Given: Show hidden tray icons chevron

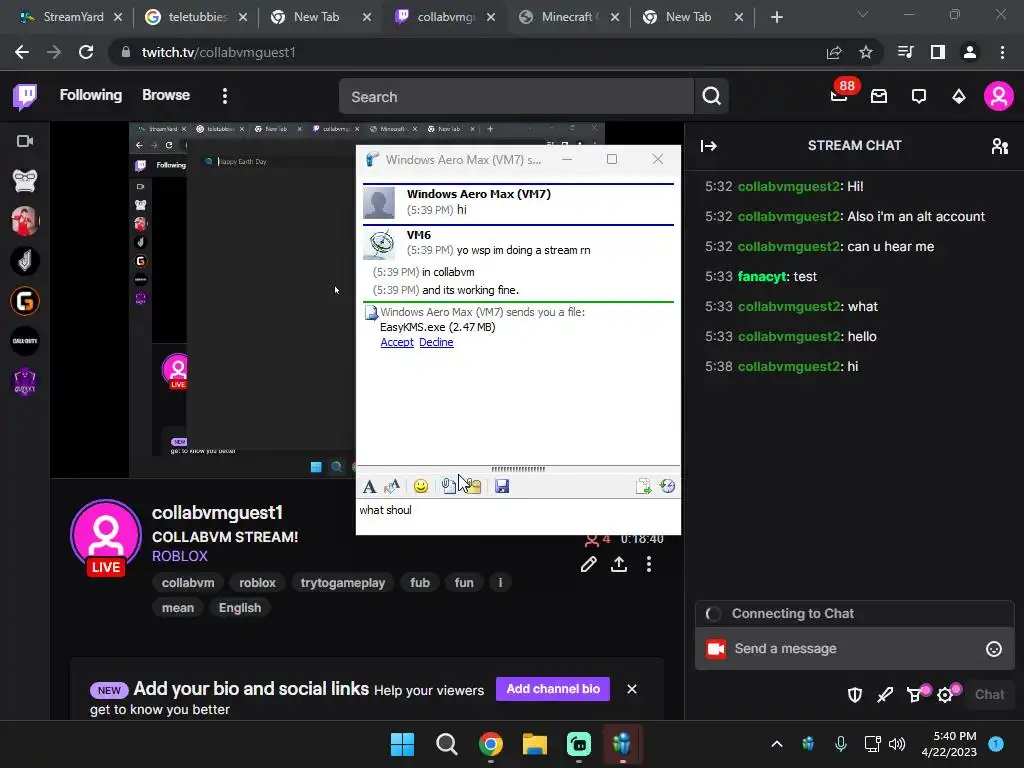Looking at the screenshot, I should tap(776, 744).
